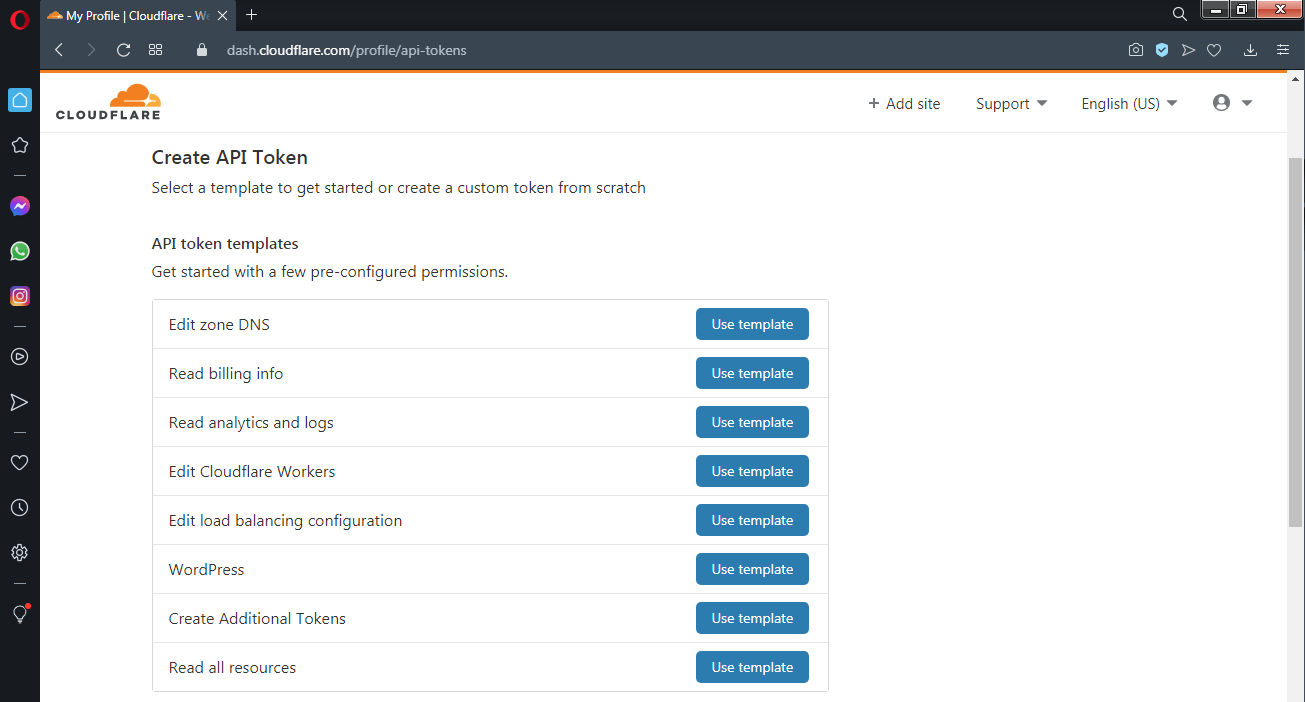Viewport: 1305px width, 702px height.
Task: Open the Opera menu logo
Action: (x=20, y=17)
